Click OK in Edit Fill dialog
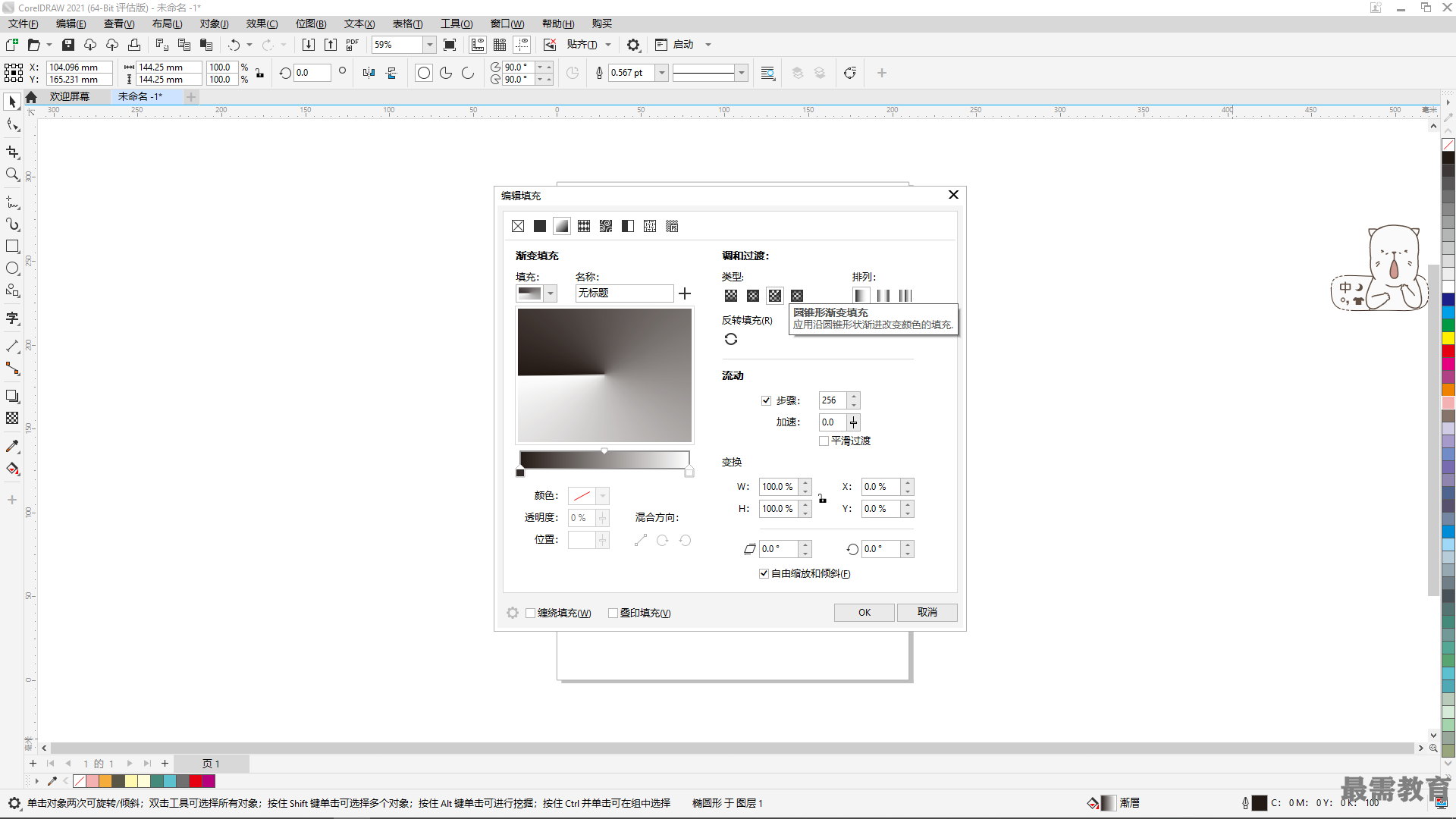1456x819 pixels. coord(864,613)
